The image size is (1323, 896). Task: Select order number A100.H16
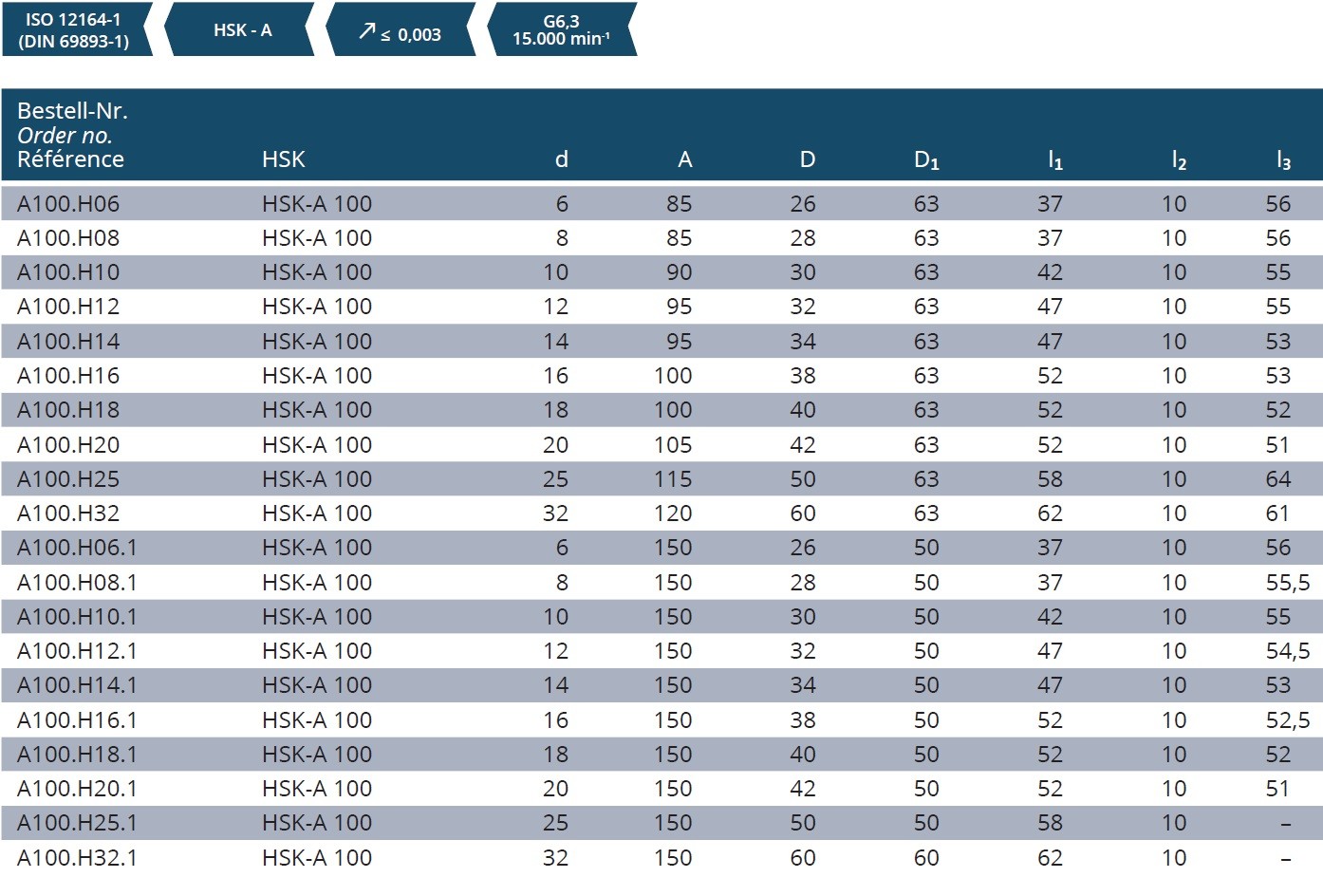(x=68, y=376)
